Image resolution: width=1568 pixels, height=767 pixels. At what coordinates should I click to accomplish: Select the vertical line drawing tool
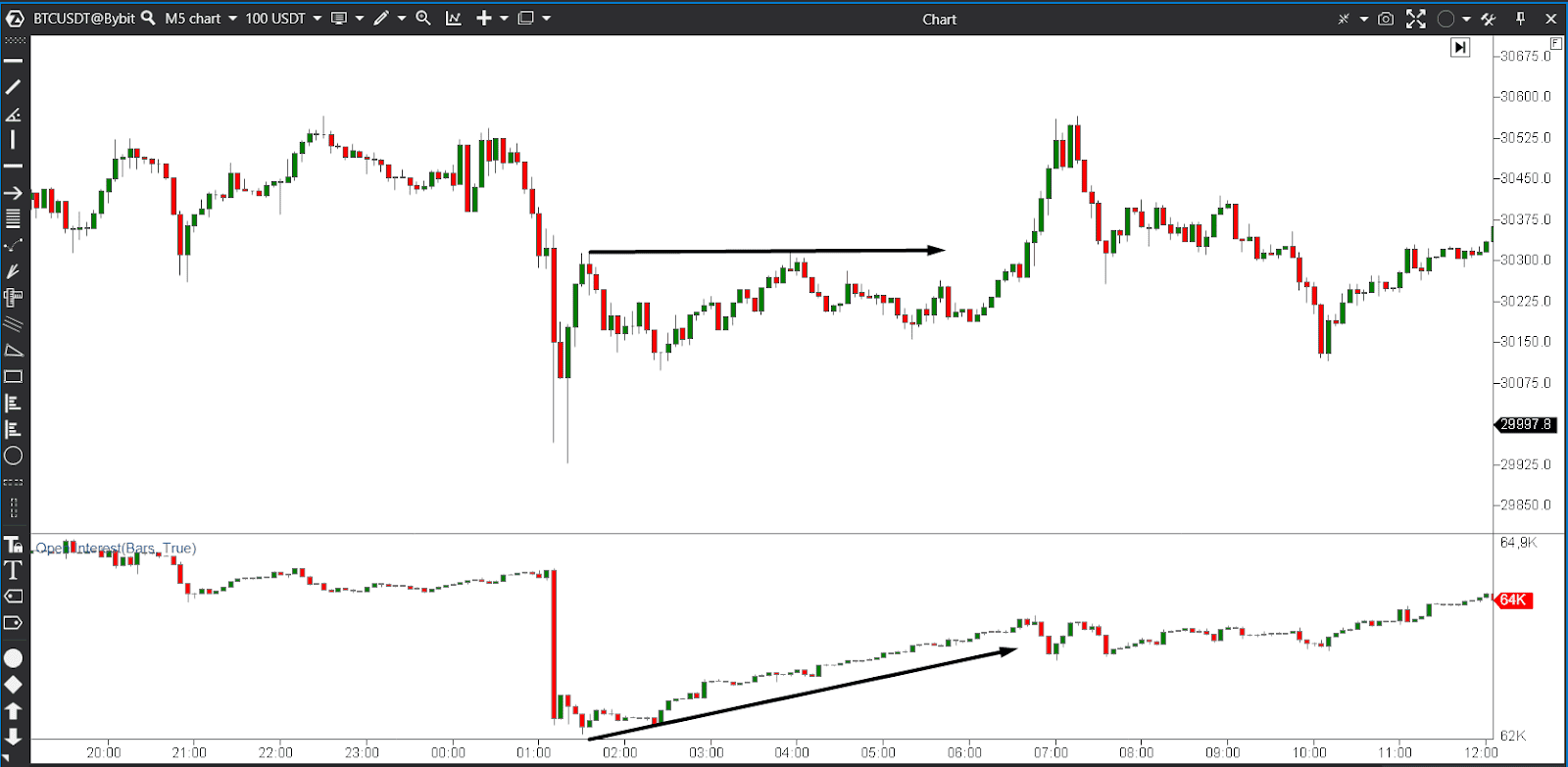(13, 140)
